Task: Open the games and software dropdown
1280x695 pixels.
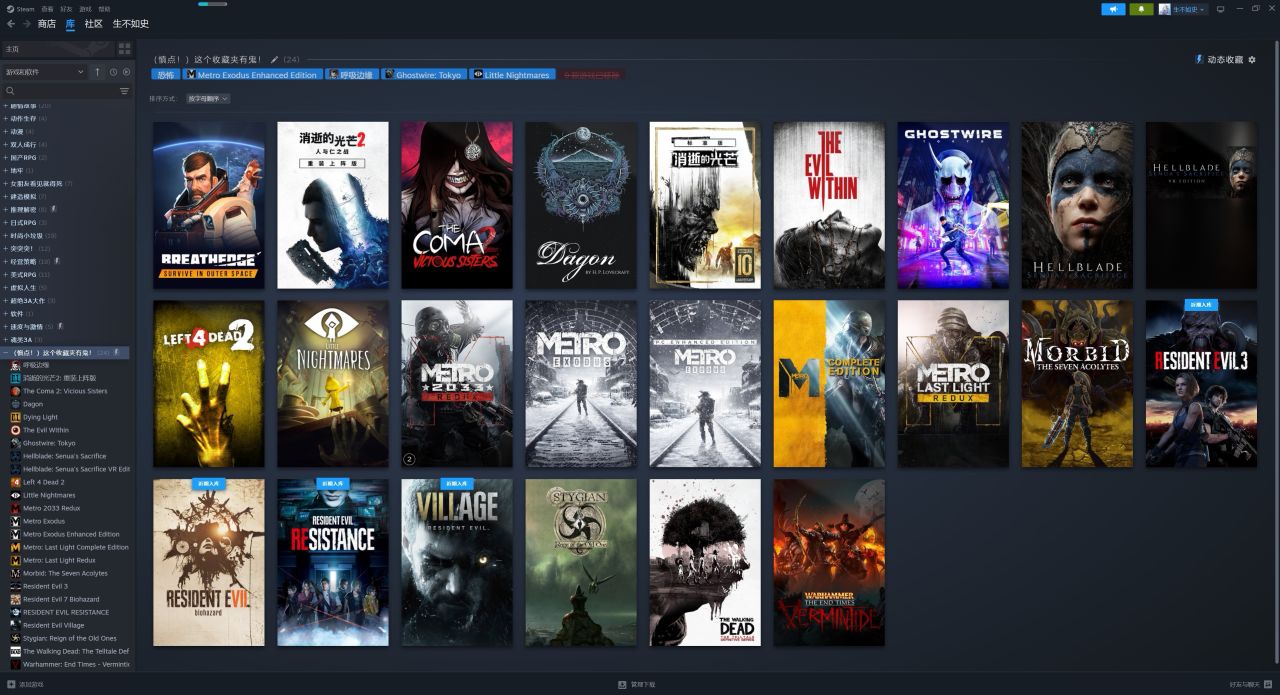Action: pyautogui.click(x=44, y=72)
